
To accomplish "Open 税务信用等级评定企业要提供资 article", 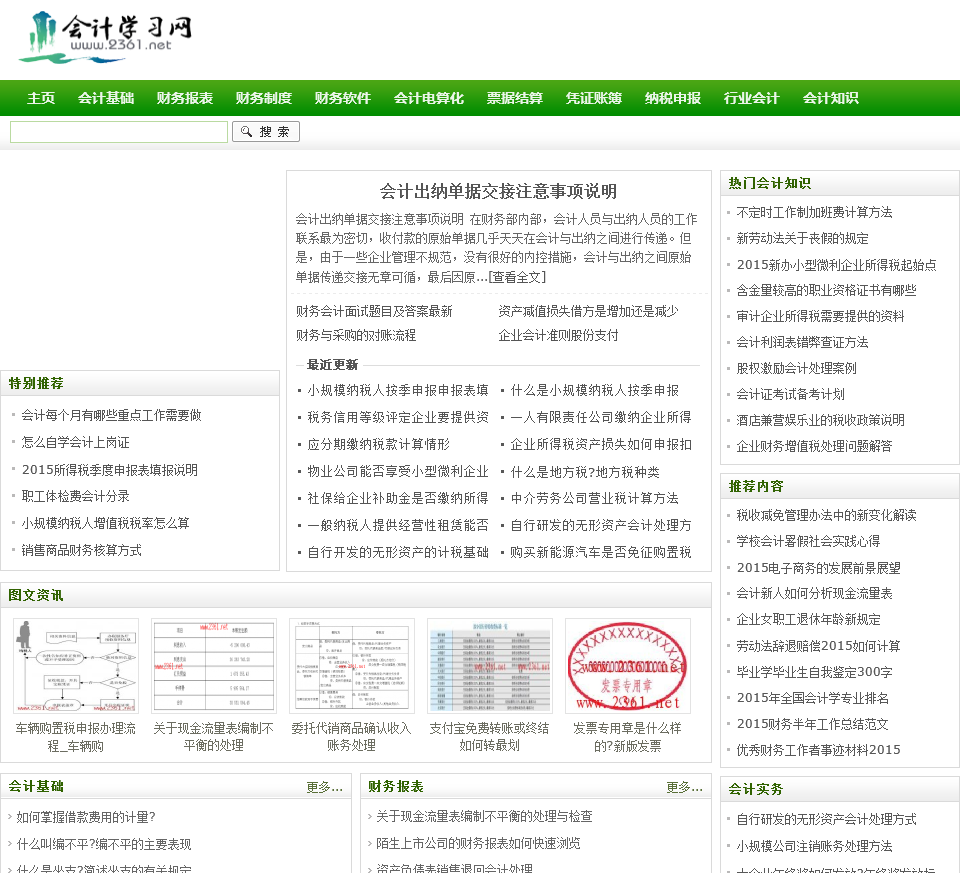I will [x=397, y=417].
